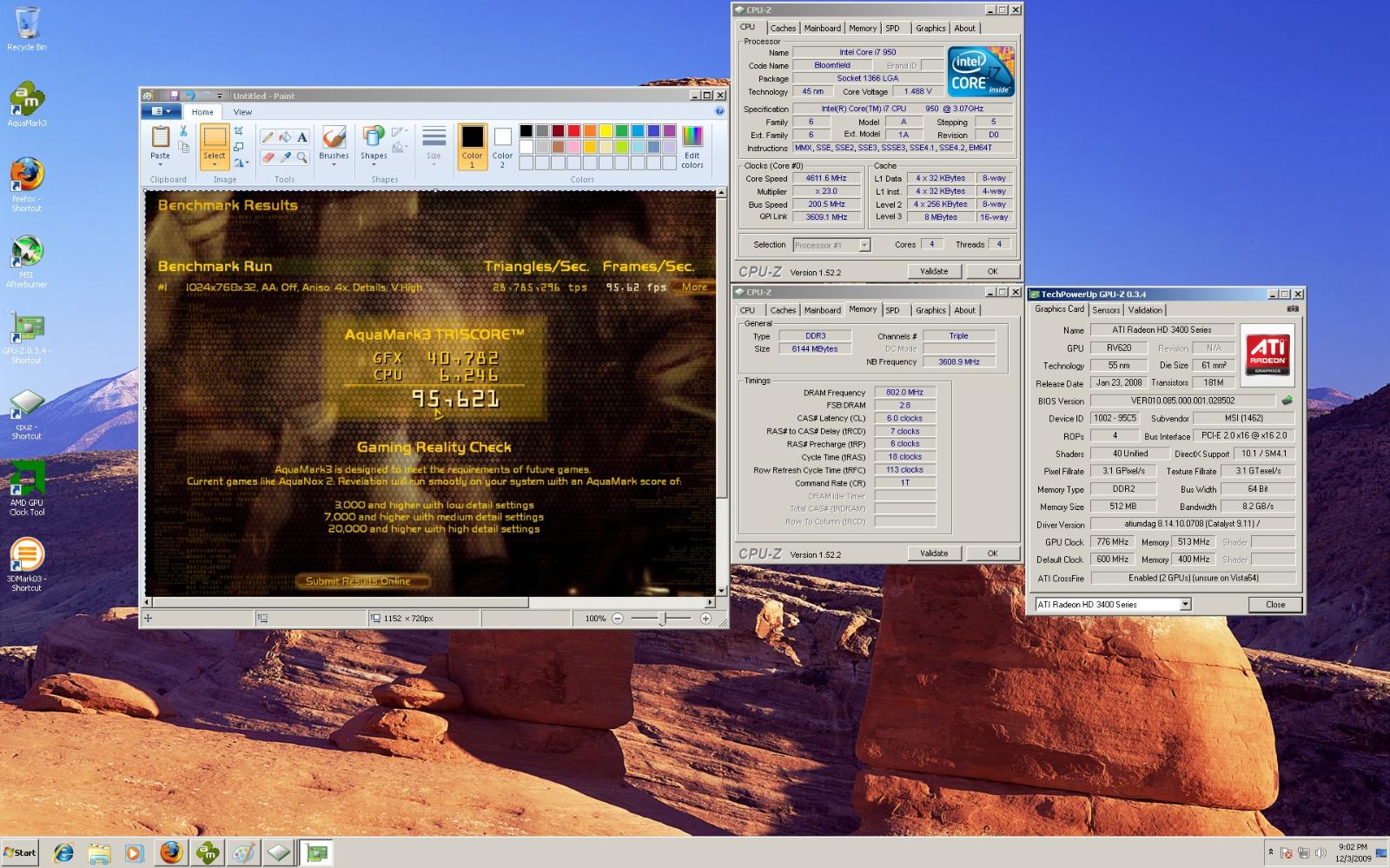The height and width of the screenshot is (868, 1390).
Task: Pick the red swatch in Paint palette
Action: coord(573,131)
